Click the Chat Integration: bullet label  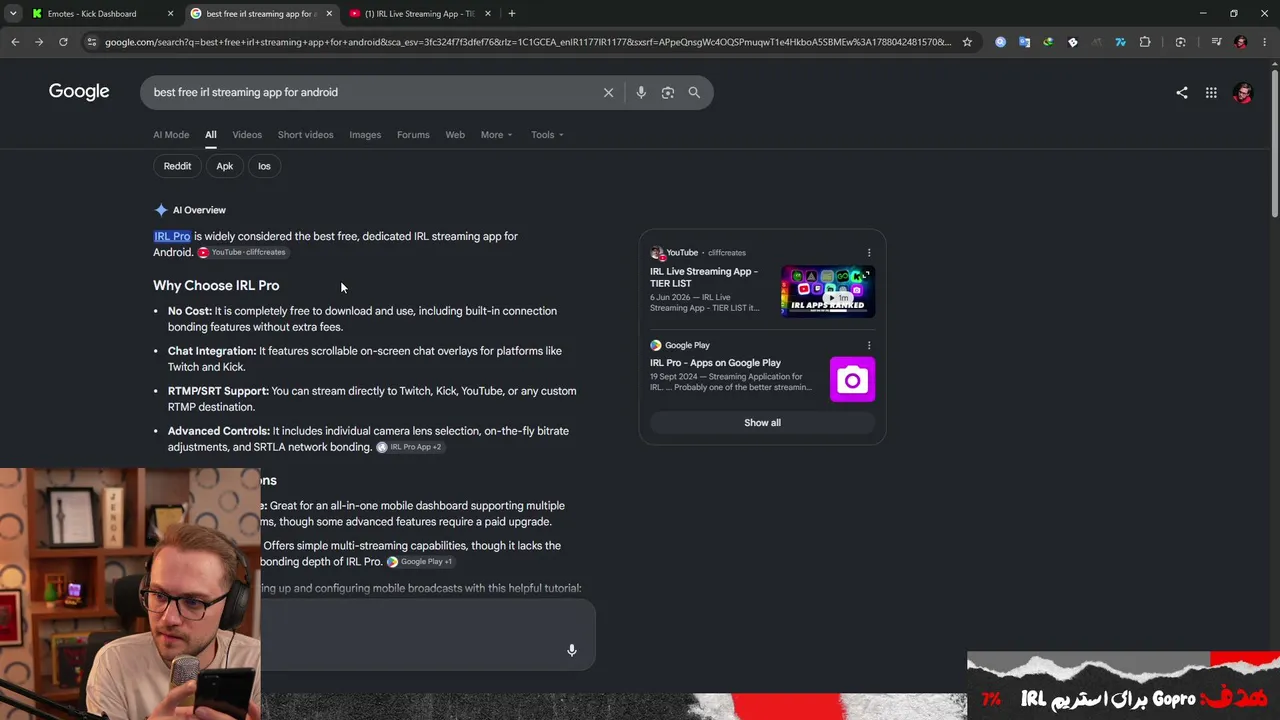[212, 351]
